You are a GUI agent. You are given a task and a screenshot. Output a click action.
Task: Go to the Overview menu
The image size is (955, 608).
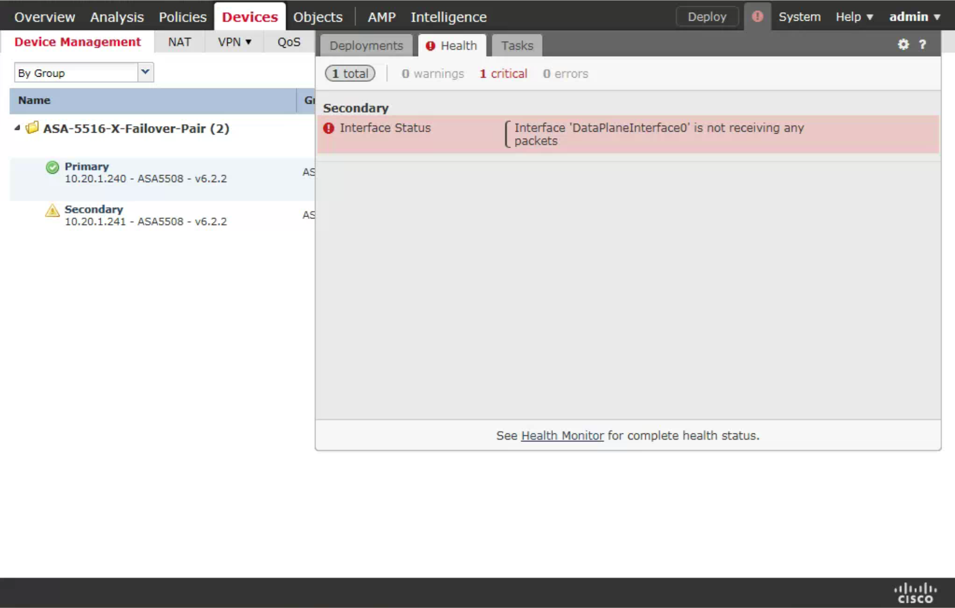point(44,17)
